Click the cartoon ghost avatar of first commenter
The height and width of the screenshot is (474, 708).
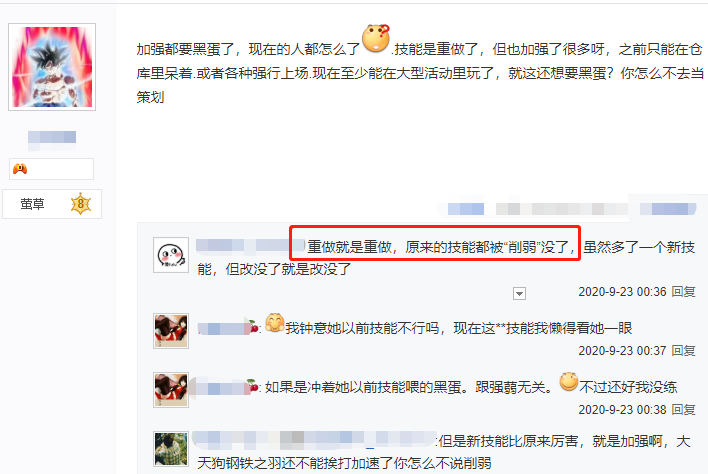point(171,255)
